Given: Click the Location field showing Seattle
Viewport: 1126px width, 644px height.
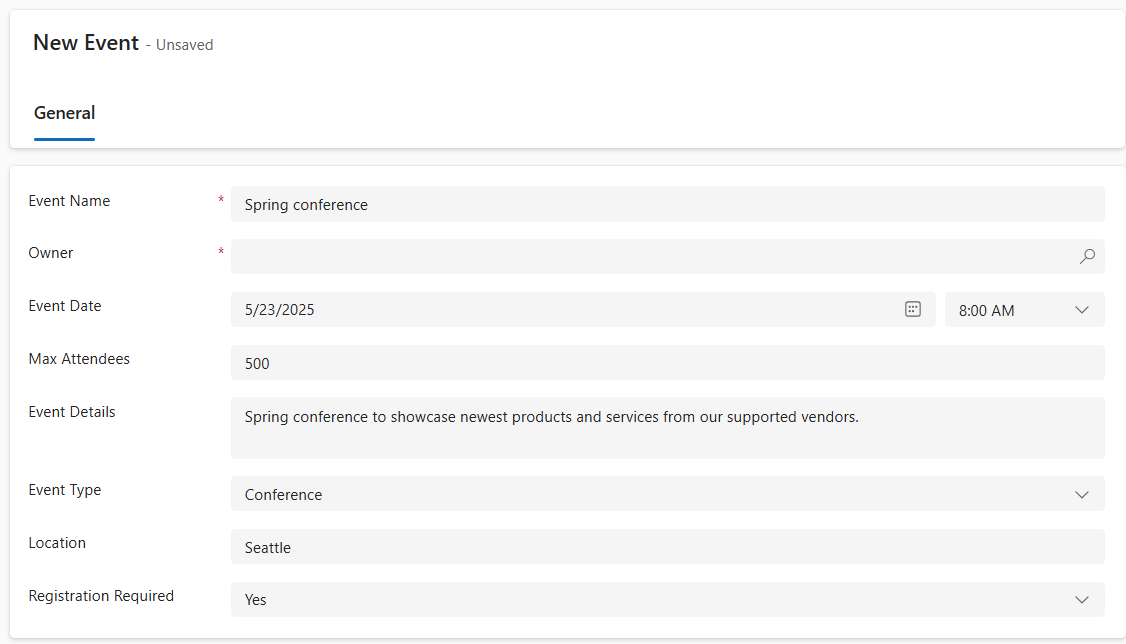Looking at the screenshot, I should tap(667, 547).
